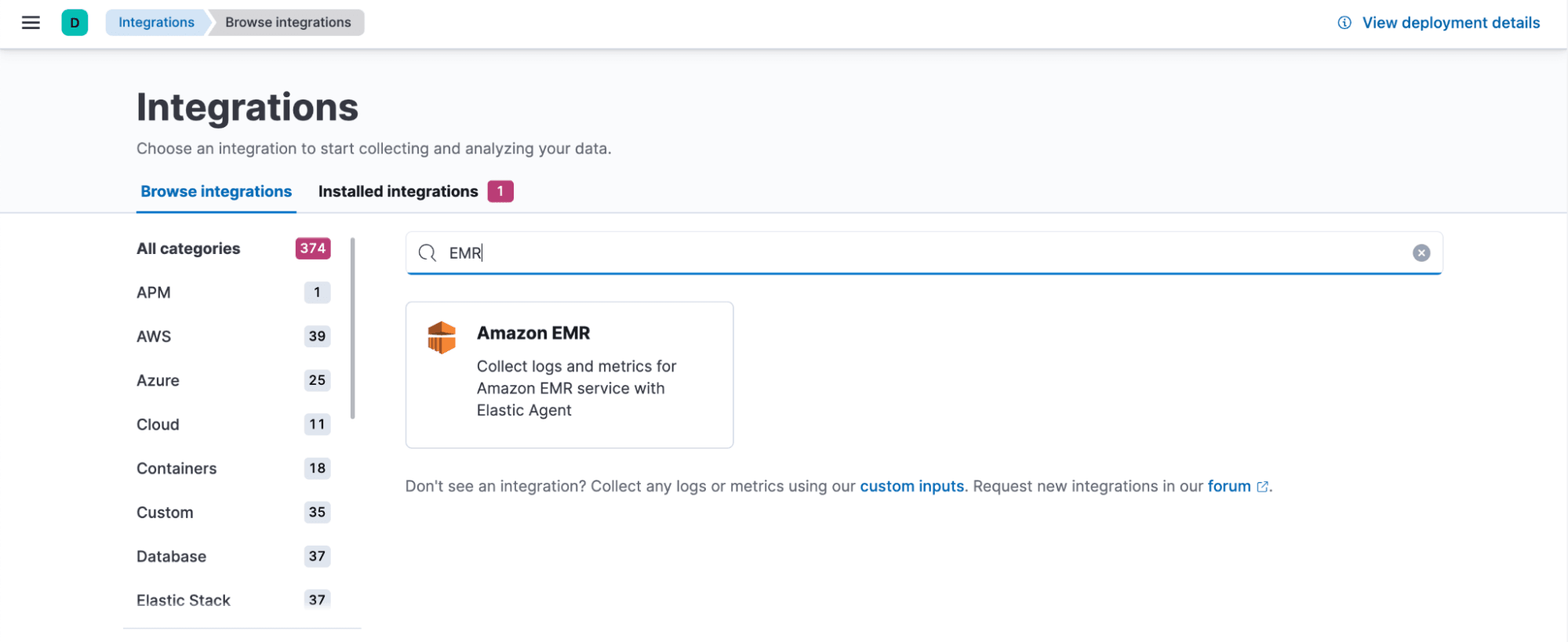Filter by Azure category
This screenshot has height=642, width=1568.
coord(158,380)
